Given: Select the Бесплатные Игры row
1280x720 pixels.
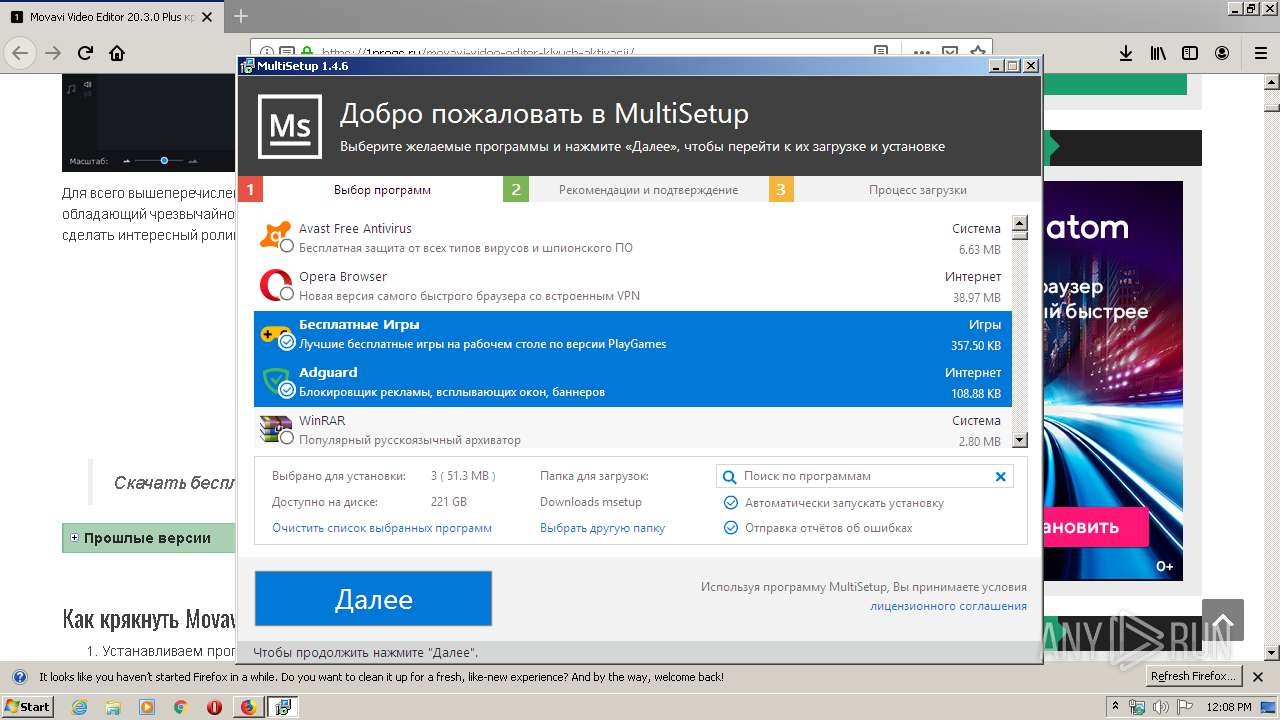Looking at the screenshot, I should [633, 334].
